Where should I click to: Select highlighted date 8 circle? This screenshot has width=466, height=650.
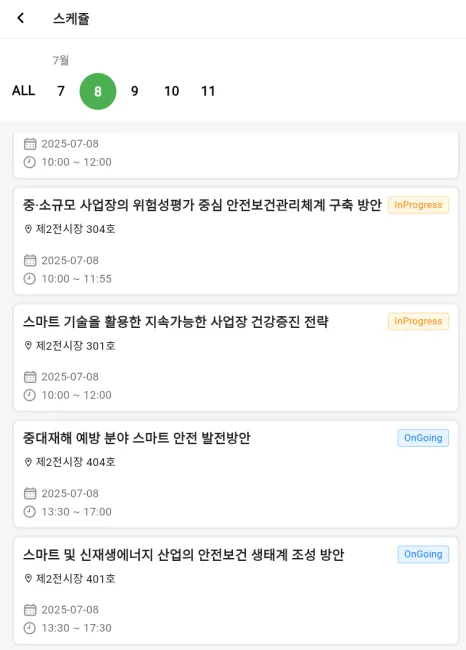[98, 91]
